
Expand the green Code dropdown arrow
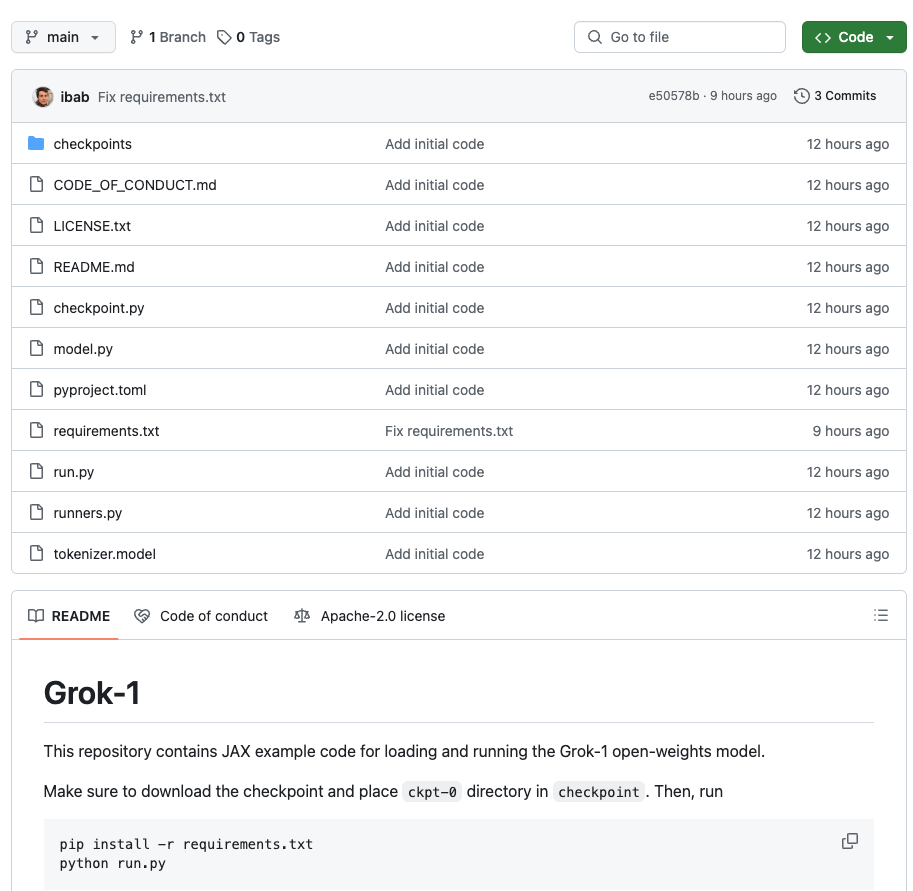[x=890, y=37]
